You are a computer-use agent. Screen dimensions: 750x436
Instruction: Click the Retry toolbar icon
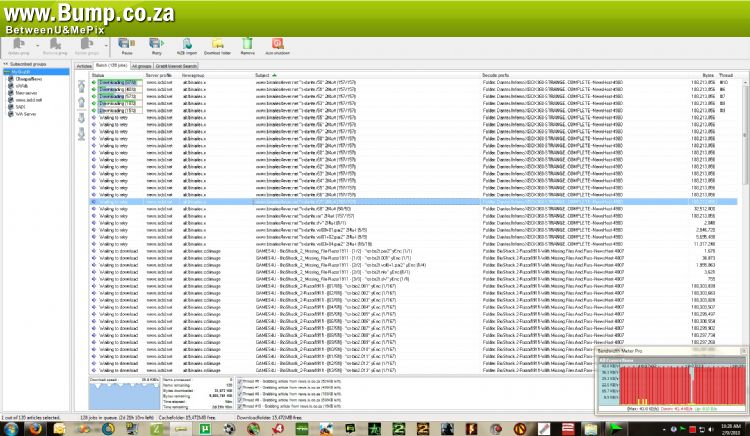(156, 45)
